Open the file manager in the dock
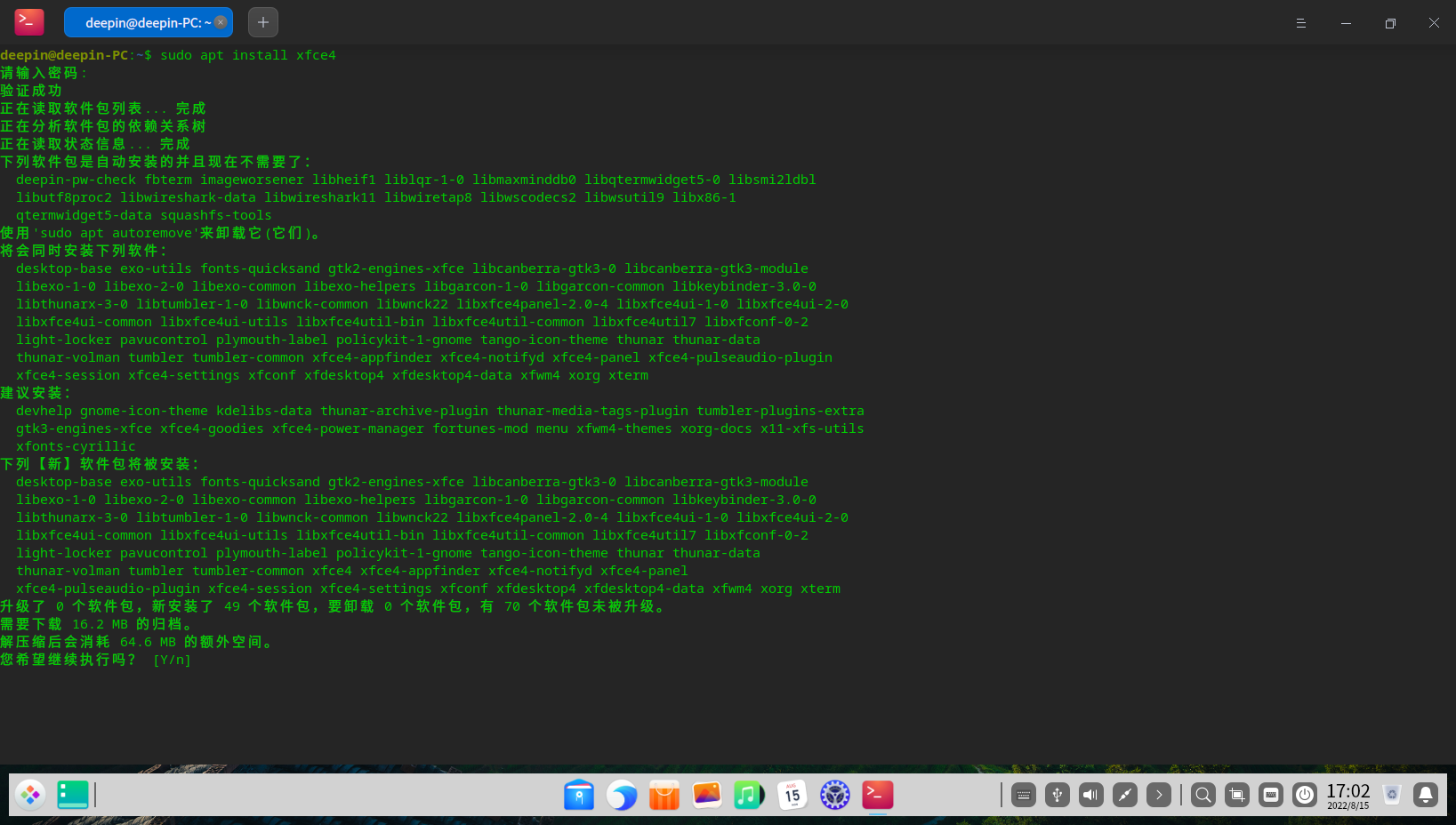 tap(579, 795)
